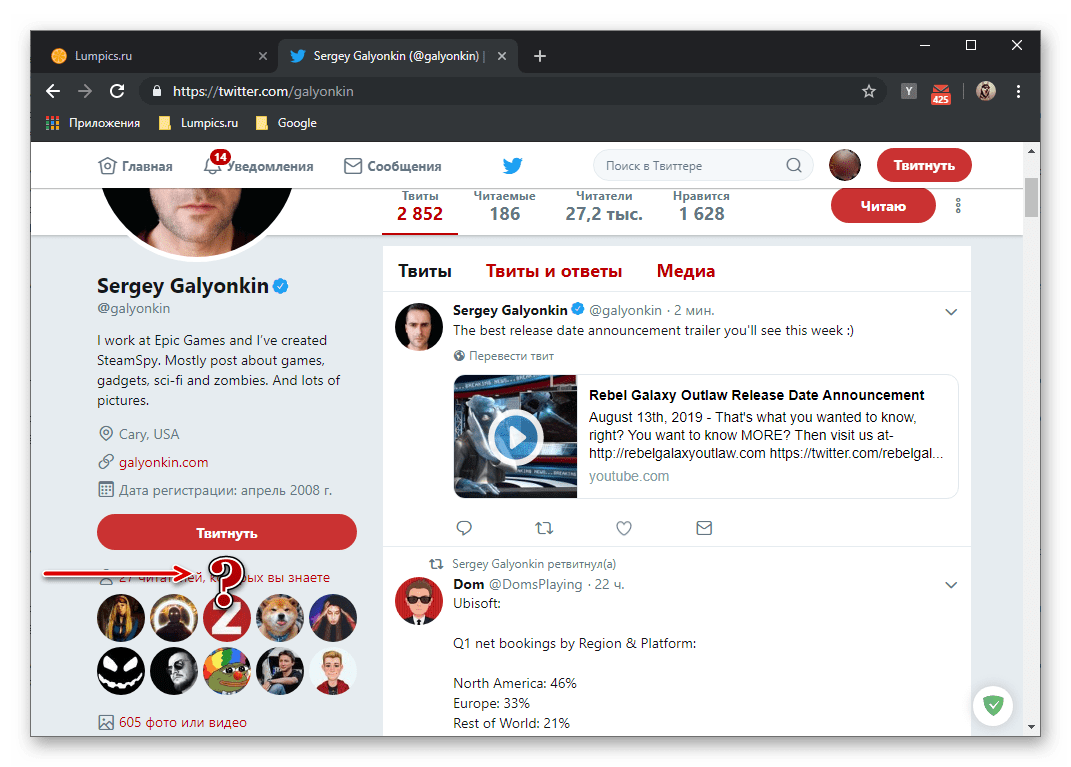The height and width of the screenshot is (767, 1071).
Task: Click the Твитнуть button in the left sidebar
Action: [x=227, y=533]
